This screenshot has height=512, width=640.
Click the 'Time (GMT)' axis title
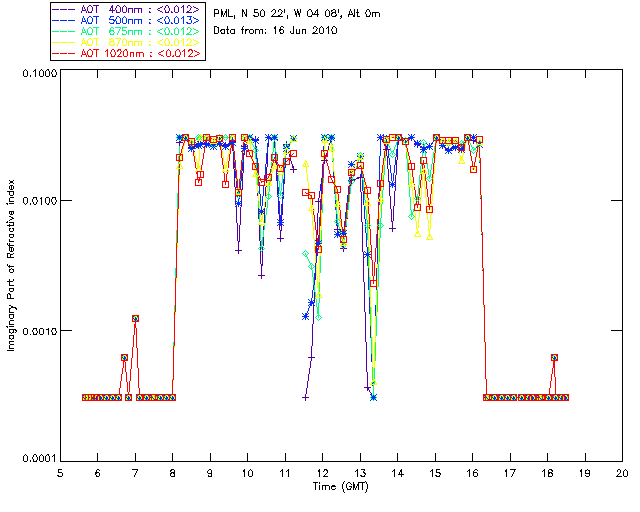[341, 487]
